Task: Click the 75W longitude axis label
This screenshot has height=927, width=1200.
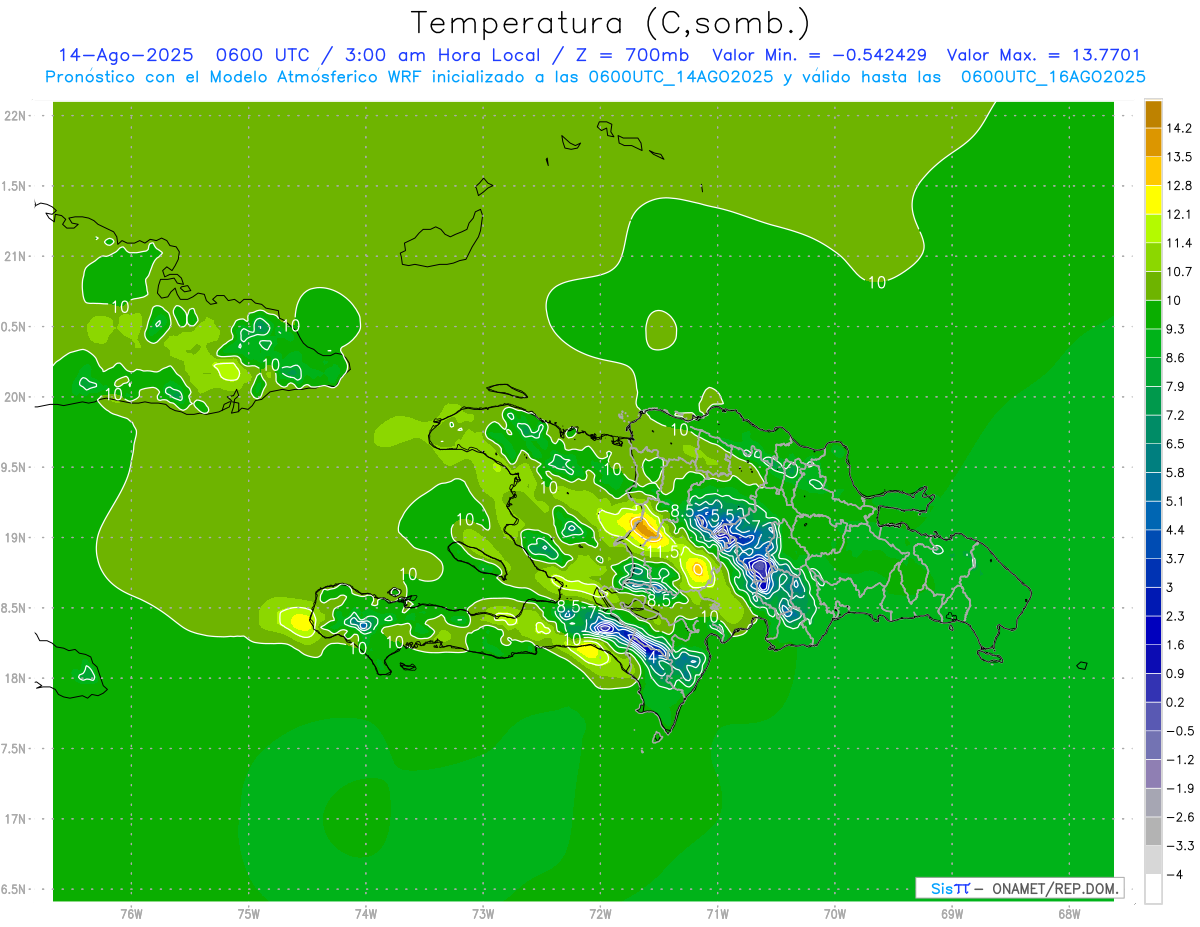Action: tap(248, 913)
